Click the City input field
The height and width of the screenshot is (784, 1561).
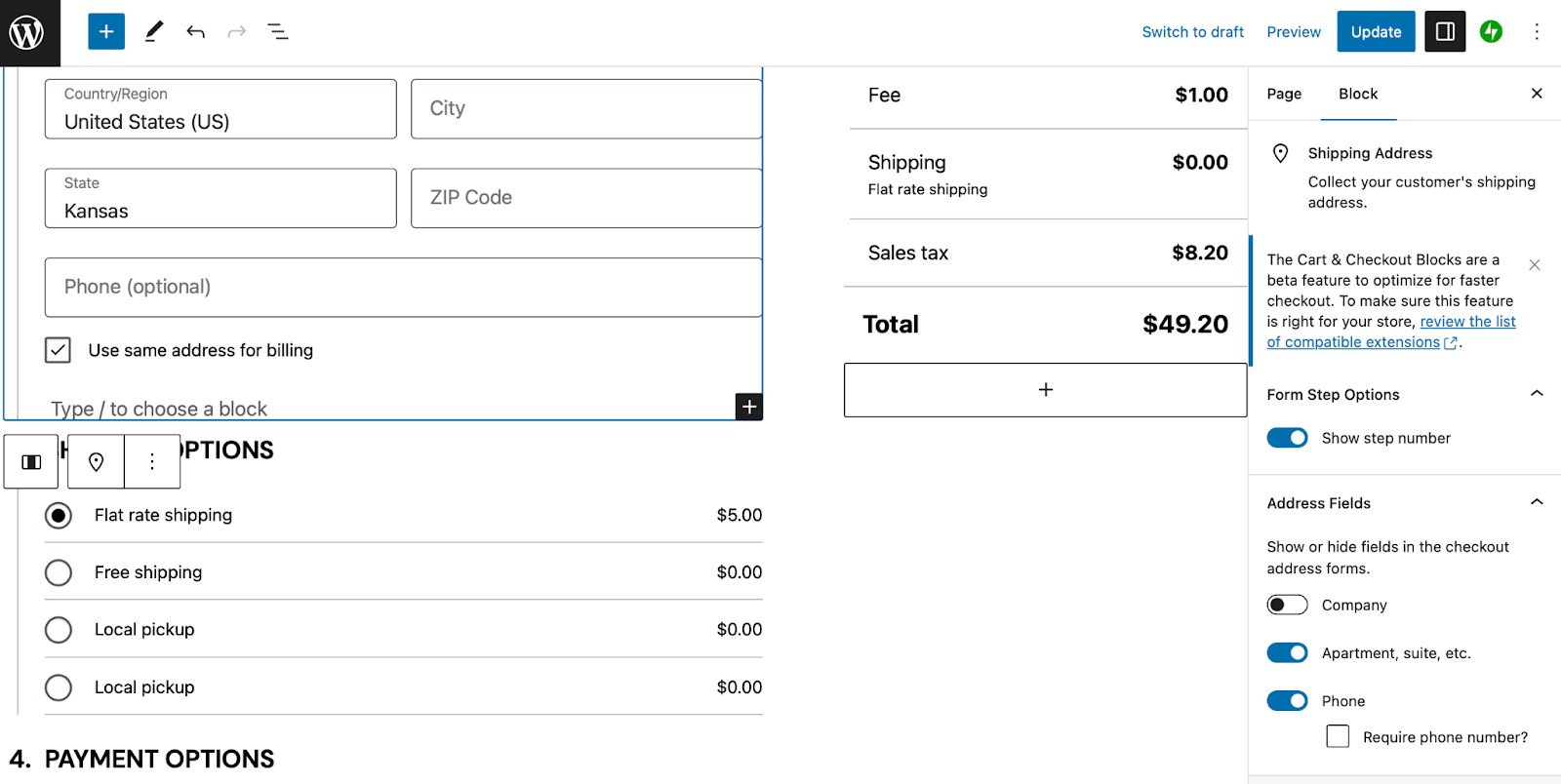(586, 109)
